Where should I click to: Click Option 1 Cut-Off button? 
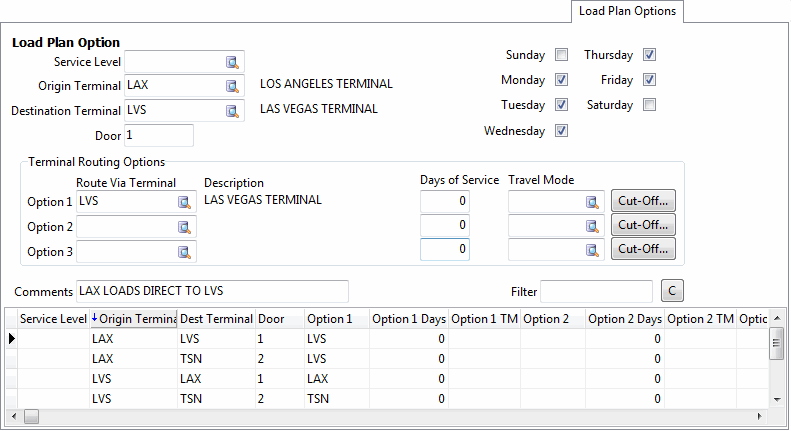click(643, 201)
